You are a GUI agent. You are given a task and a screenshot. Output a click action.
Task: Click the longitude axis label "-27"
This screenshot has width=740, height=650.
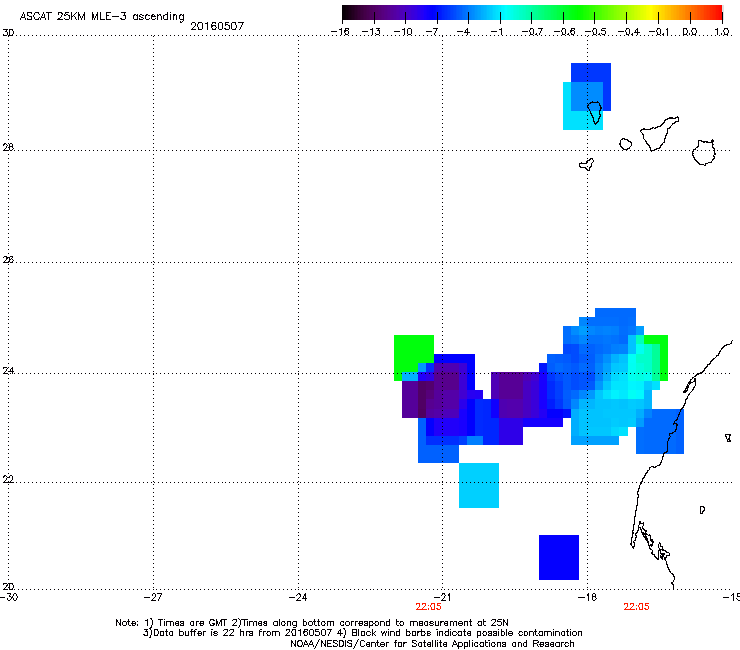click(153, 597)
